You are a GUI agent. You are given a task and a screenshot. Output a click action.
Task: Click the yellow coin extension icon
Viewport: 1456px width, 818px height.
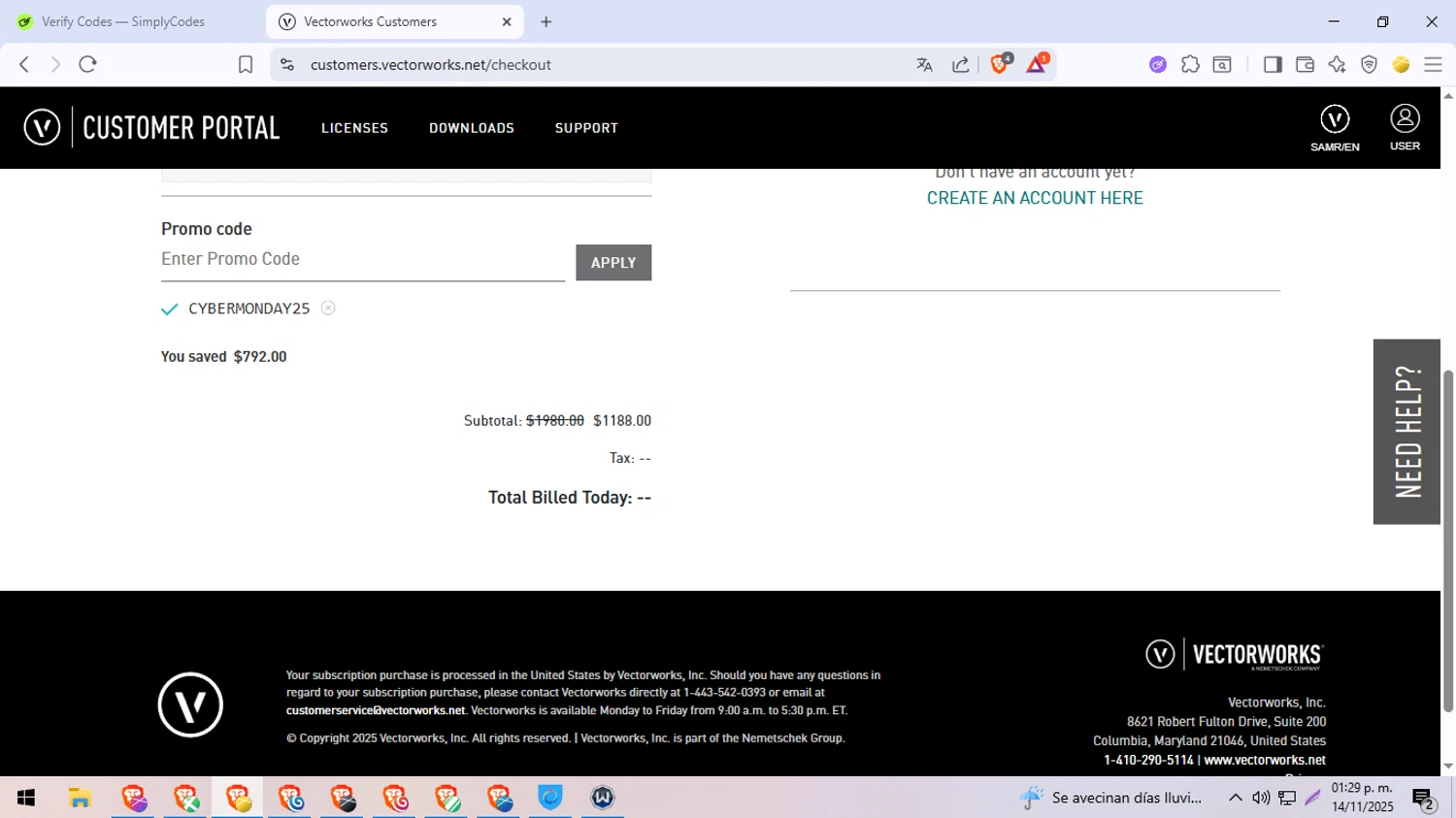[1401, 64]
